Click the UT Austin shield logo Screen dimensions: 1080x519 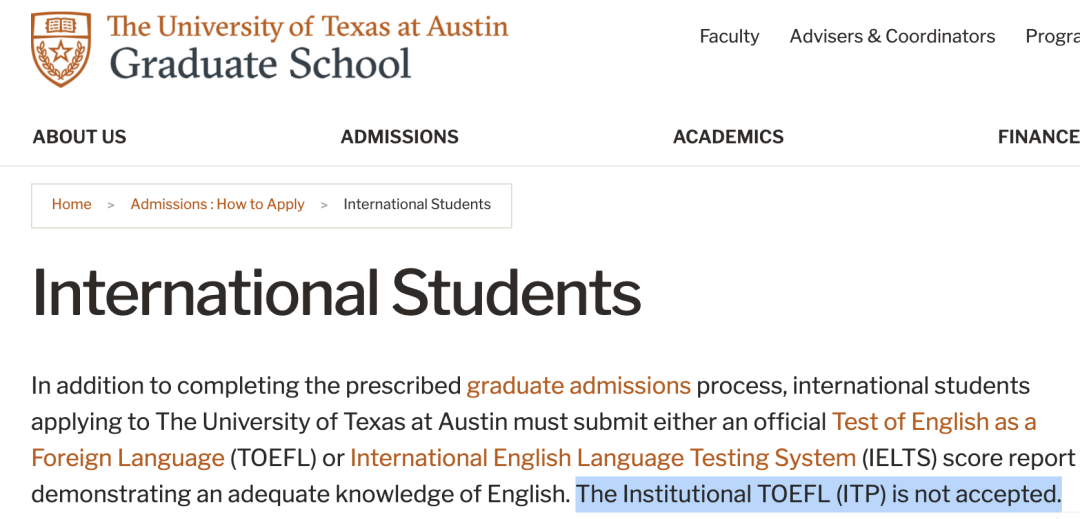coord(61,49)
